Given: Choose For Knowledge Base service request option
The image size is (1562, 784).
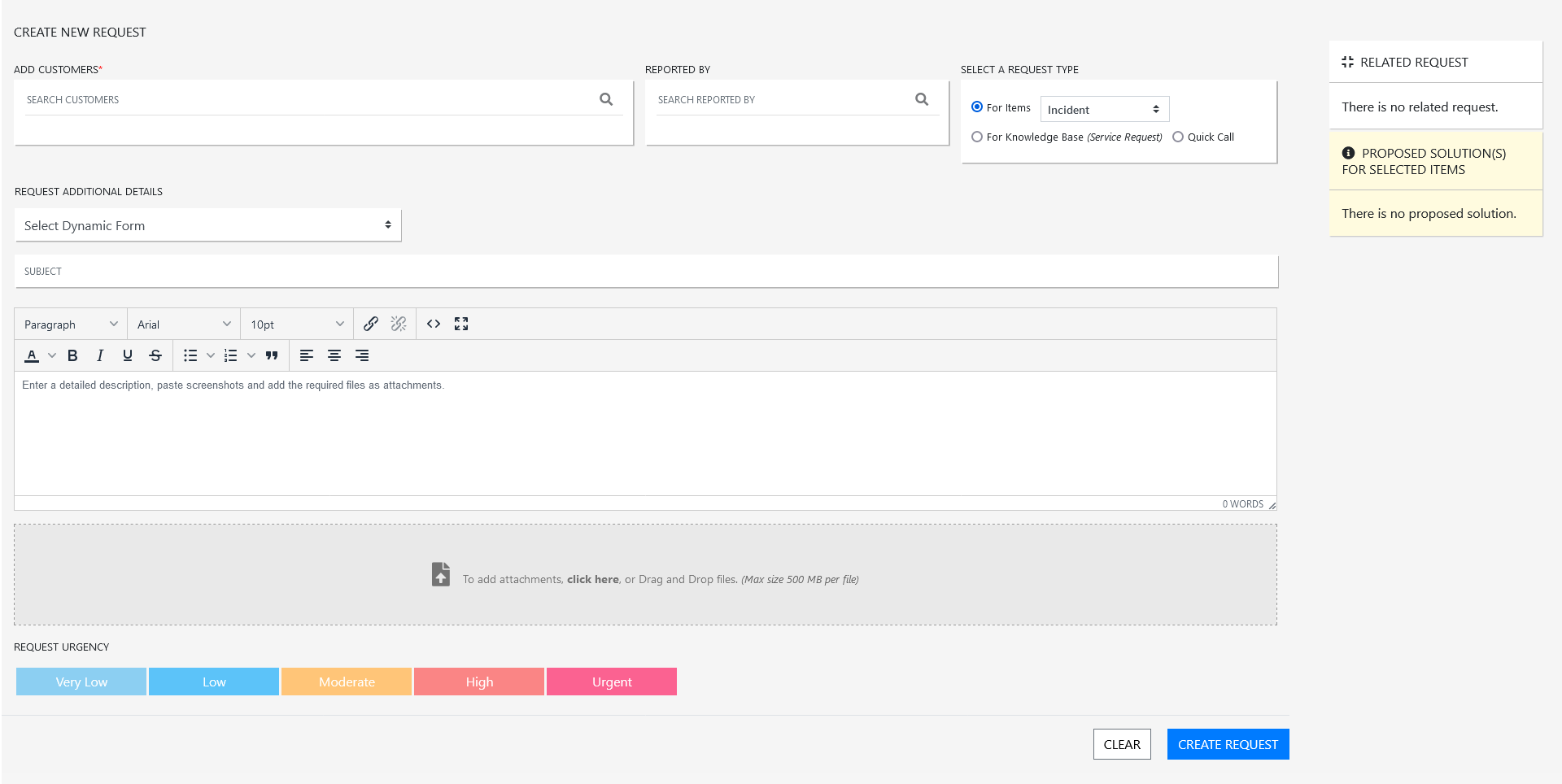Looking at the screenshot, I should pos(976,137).
